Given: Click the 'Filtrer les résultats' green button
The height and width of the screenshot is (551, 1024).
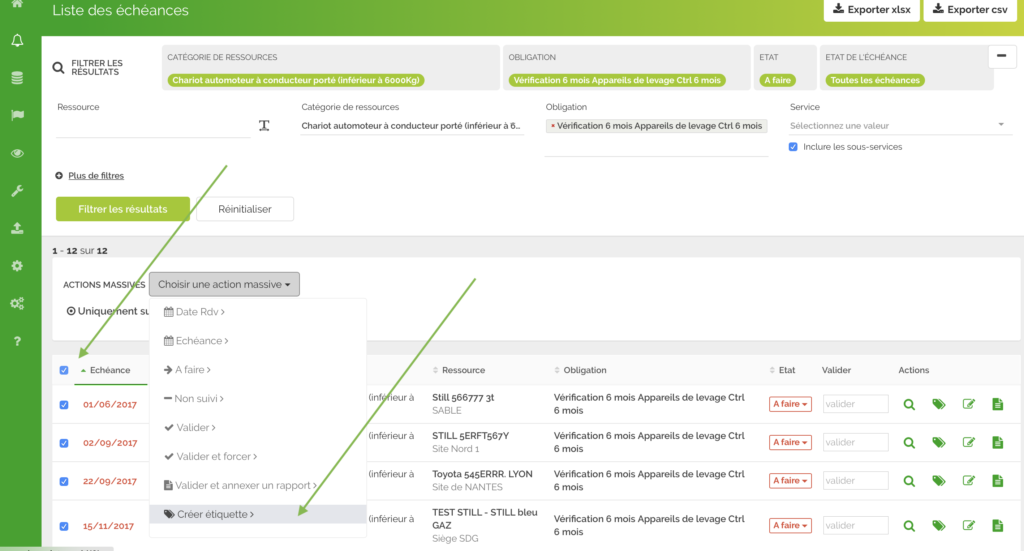Looking at the screenshot, I should pos(122,209).
